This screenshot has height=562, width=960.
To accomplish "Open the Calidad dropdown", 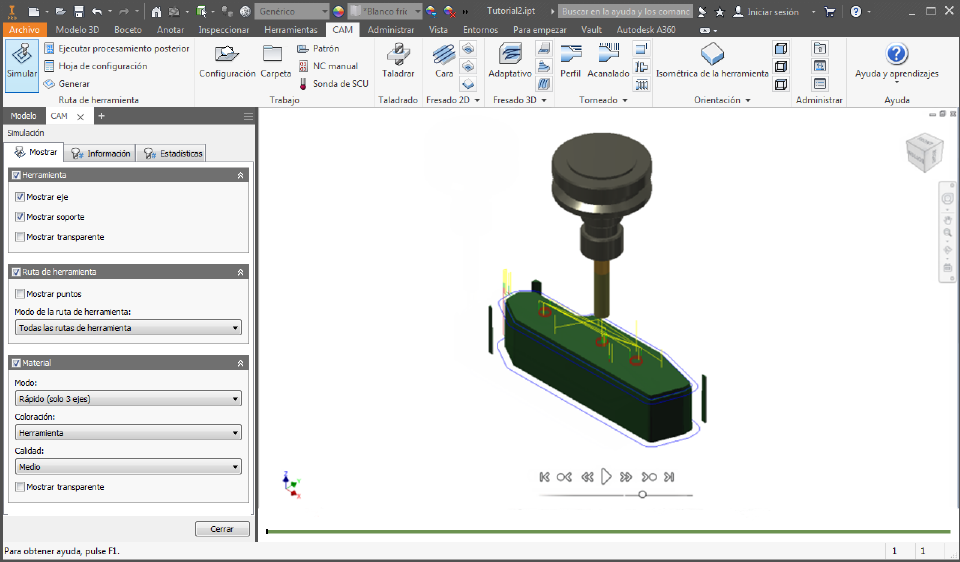I will [x=128, y=466].
